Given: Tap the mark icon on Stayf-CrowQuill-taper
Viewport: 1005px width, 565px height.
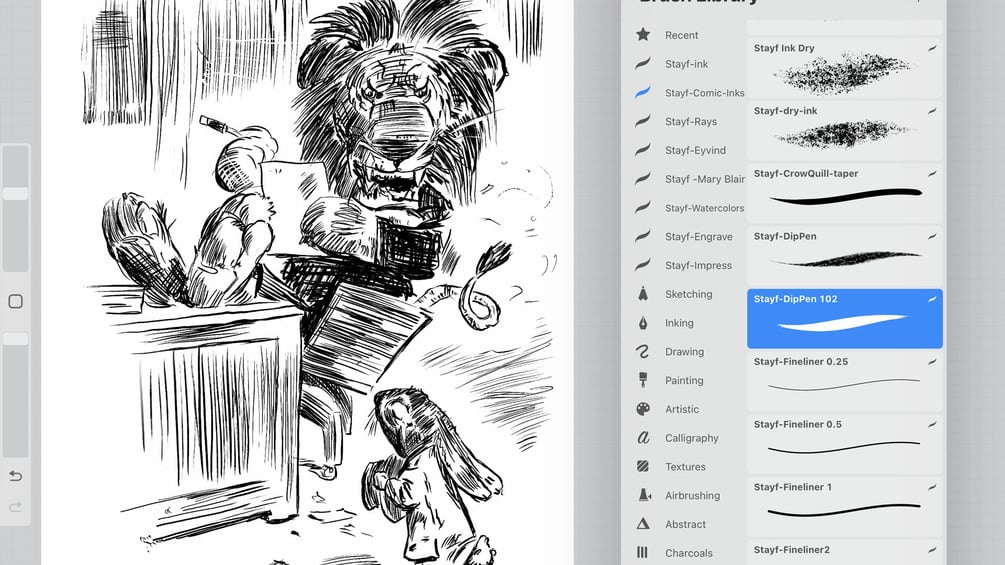Looking at the screenshot, I should [x=932, y=174].
